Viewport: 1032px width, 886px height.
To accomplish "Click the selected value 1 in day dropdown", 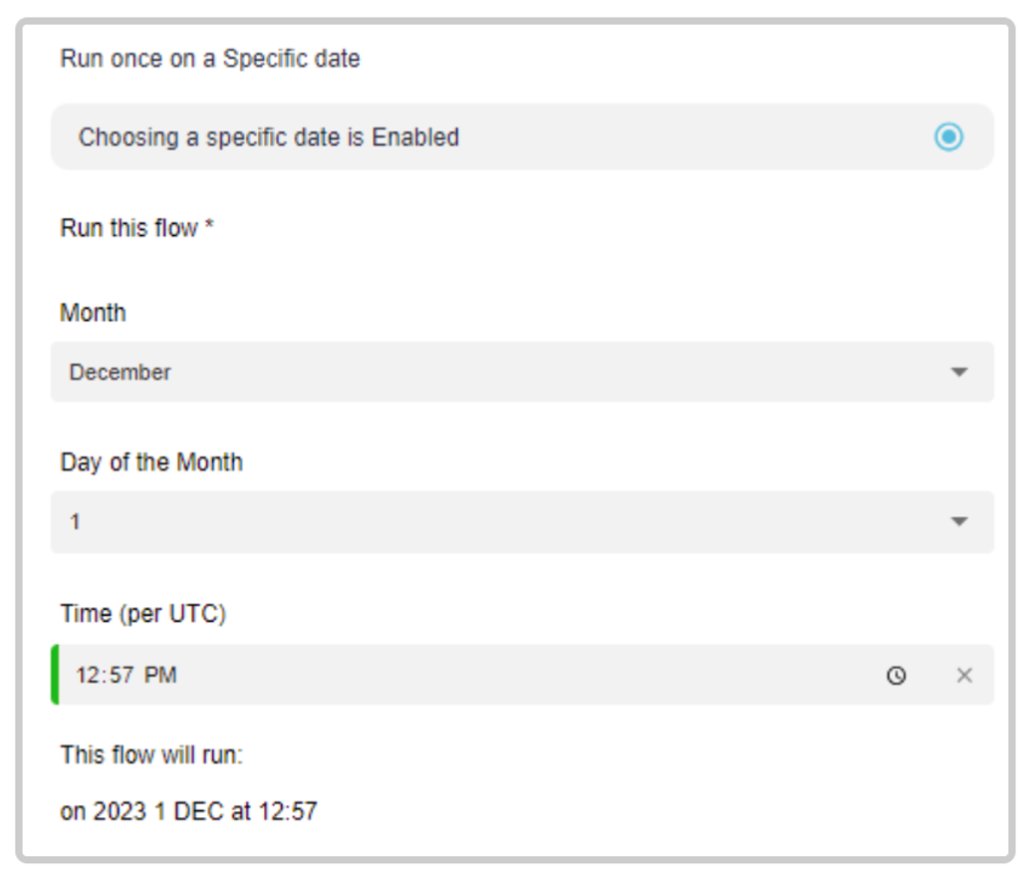I will tap(75, 522).
